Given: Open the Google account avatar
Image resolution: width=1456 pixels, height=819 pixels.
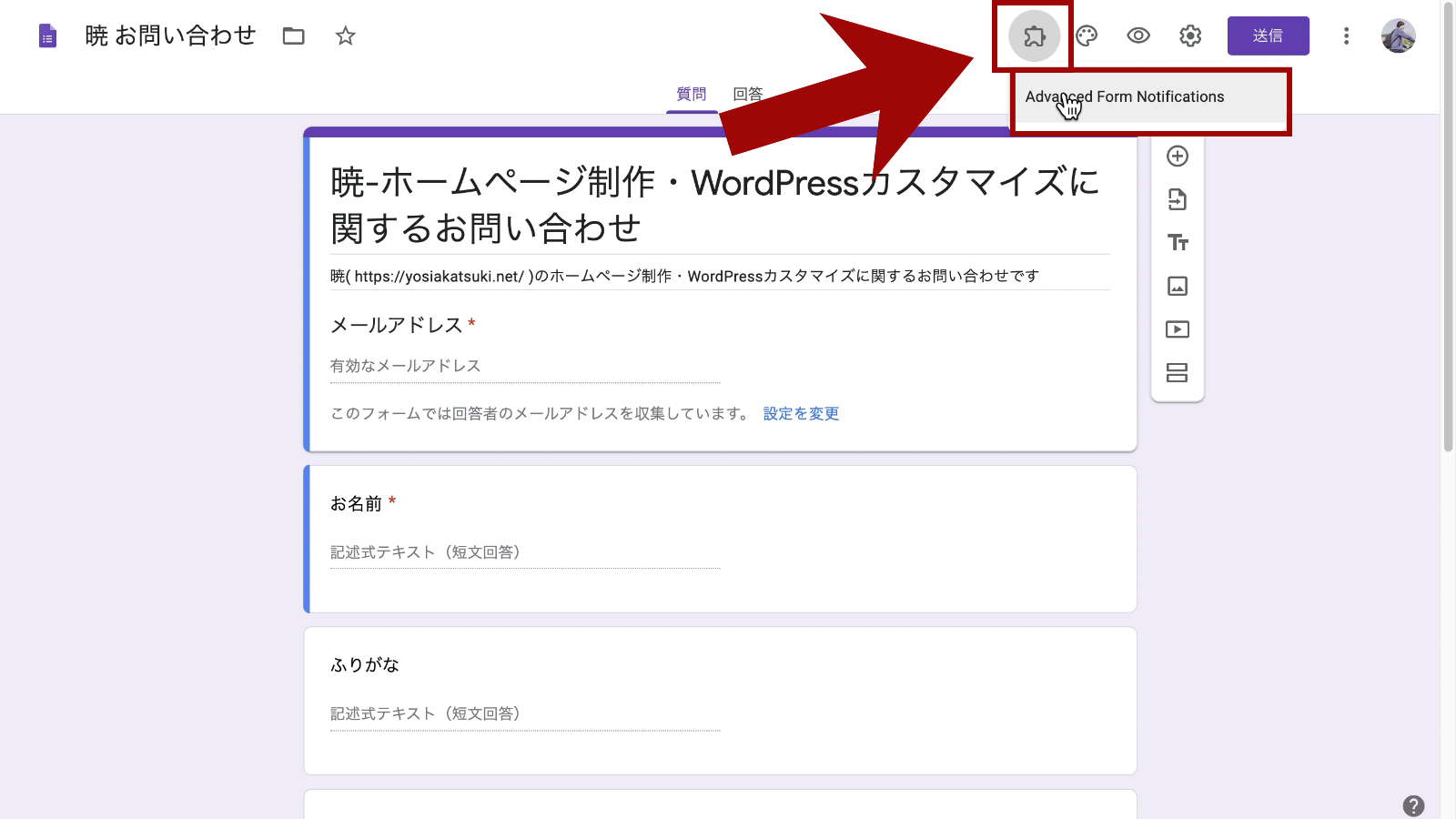Looking at the screenshot, I should click(1398, 35).
